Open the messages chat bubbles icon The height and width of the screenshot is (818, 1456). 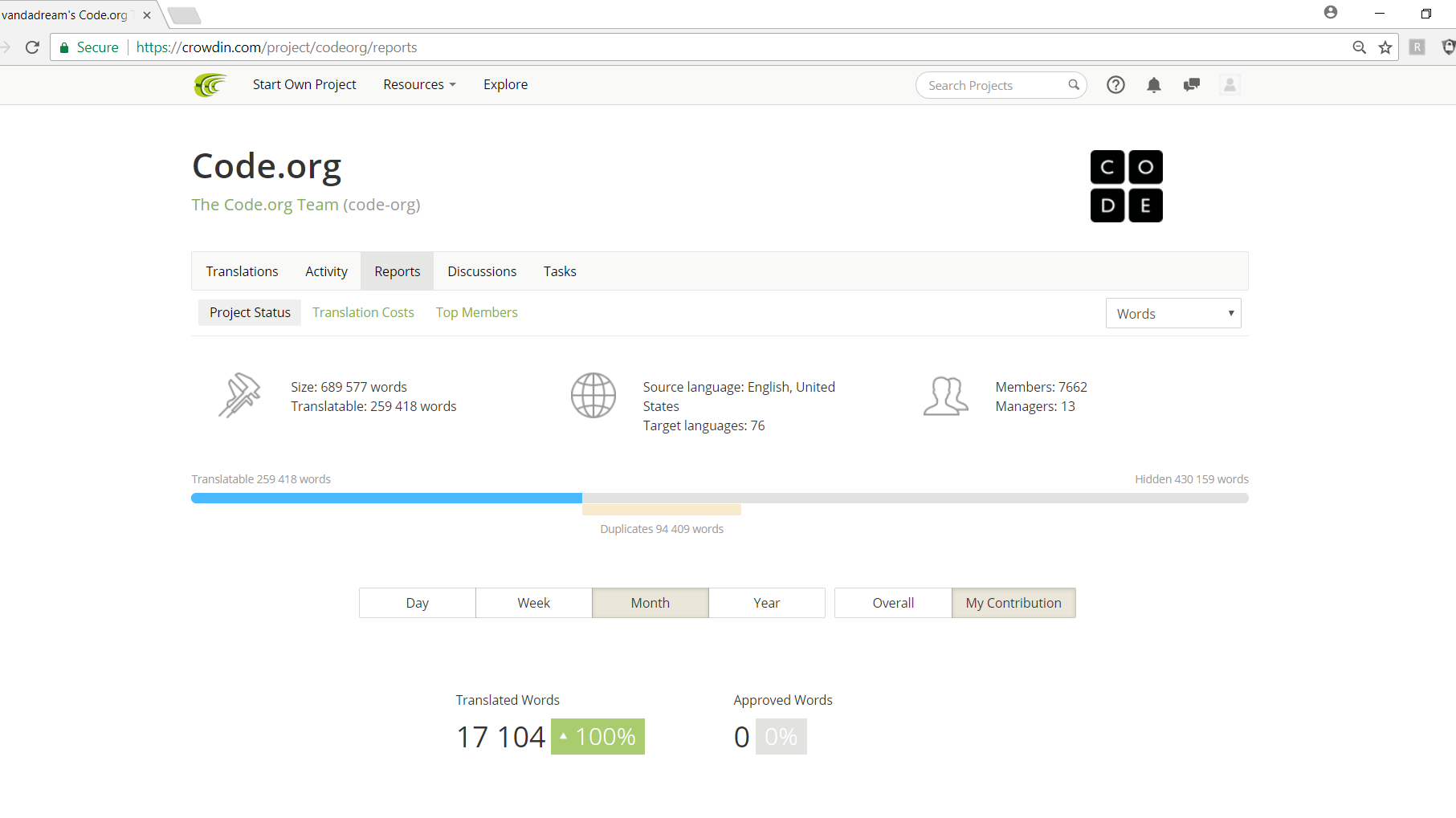pyautogui.click(x=1192, y=85)
